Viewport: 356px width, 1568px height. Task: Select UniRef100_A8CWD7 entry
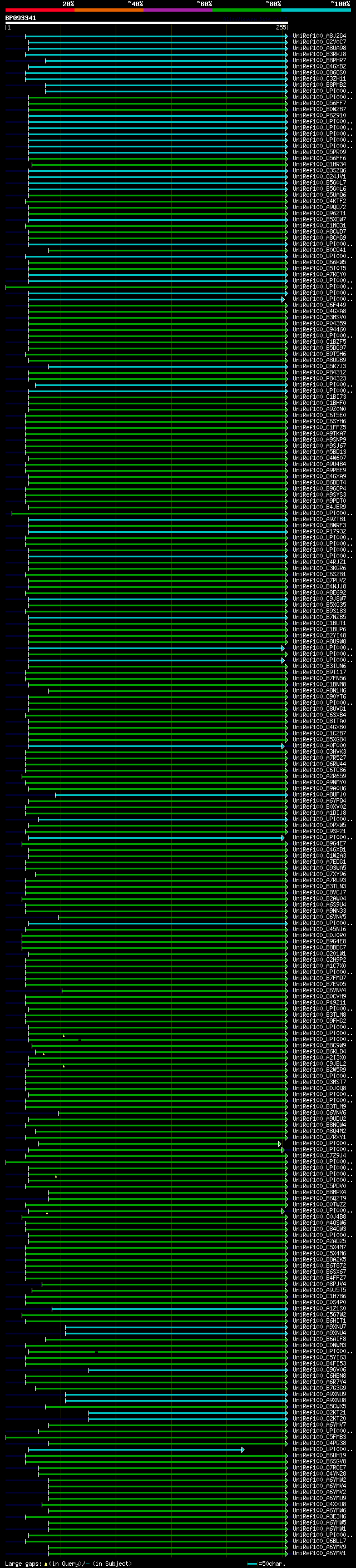pyautogui.click(x=319, y=231)
